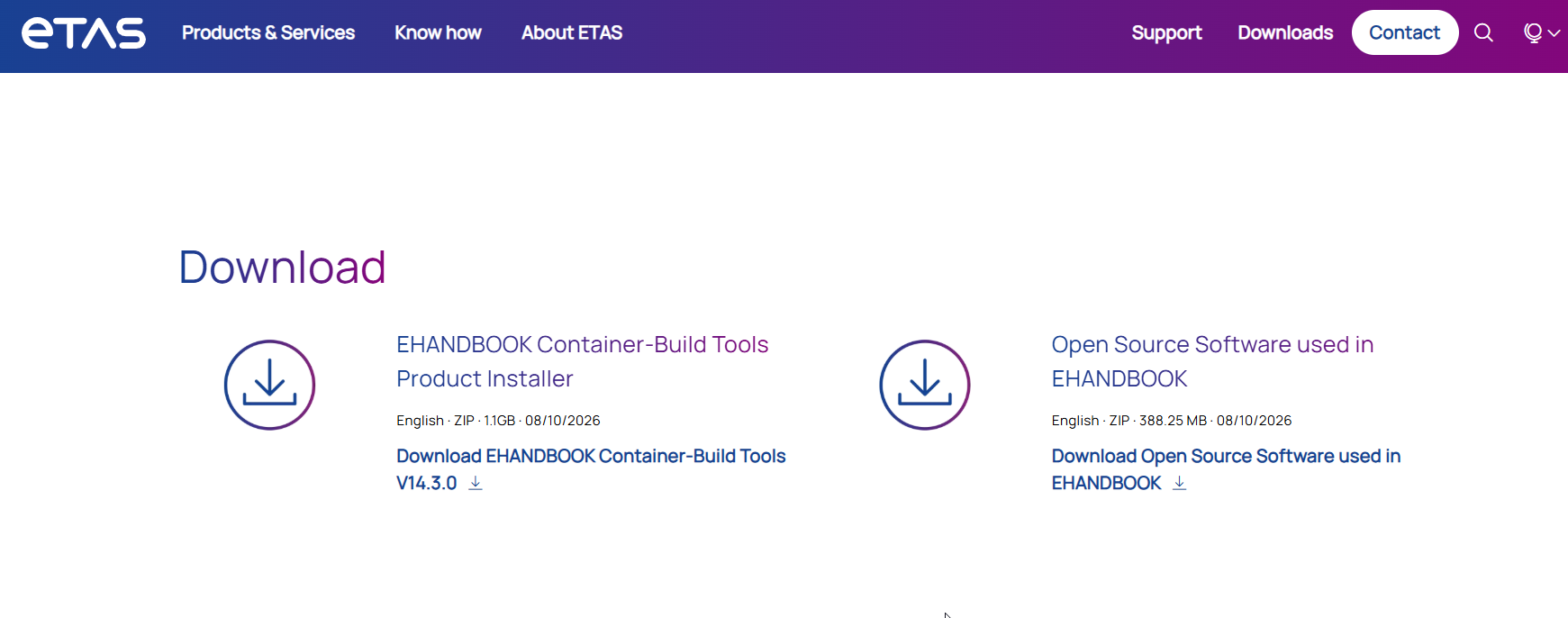Open EHANDBOOK Container-Build Tools Product Installer title
Screen dimensions: 1568x618
coord(582,361)
